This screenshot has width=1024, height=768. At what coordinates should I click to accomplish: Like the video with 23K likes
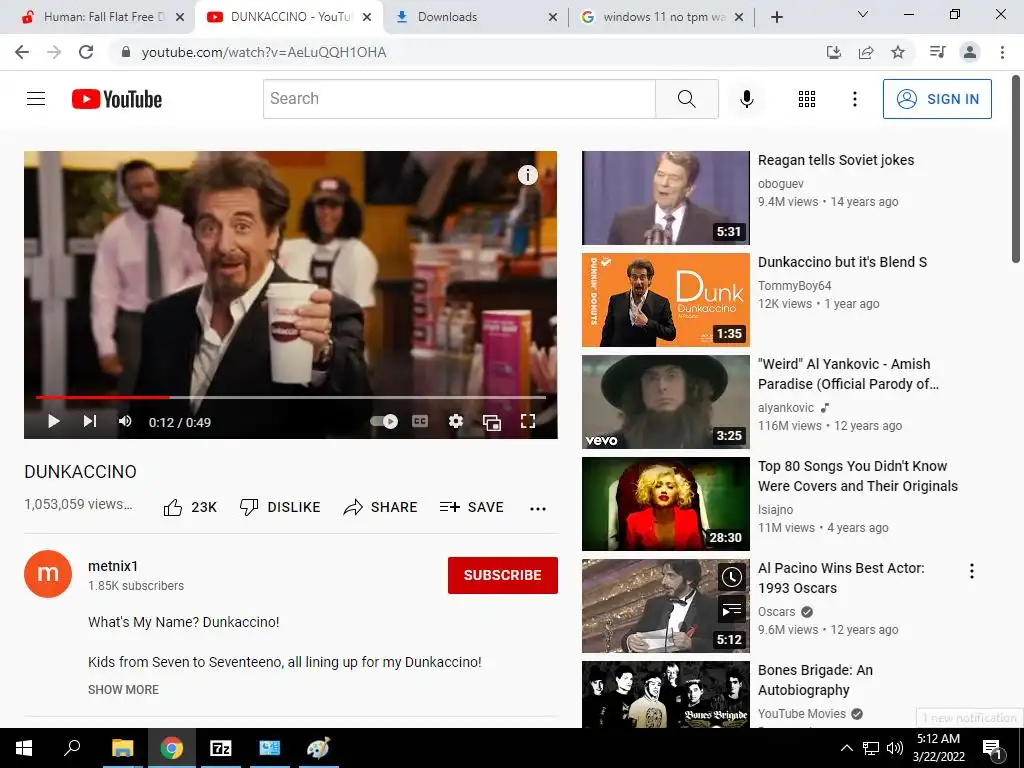(x=189, y=507)
